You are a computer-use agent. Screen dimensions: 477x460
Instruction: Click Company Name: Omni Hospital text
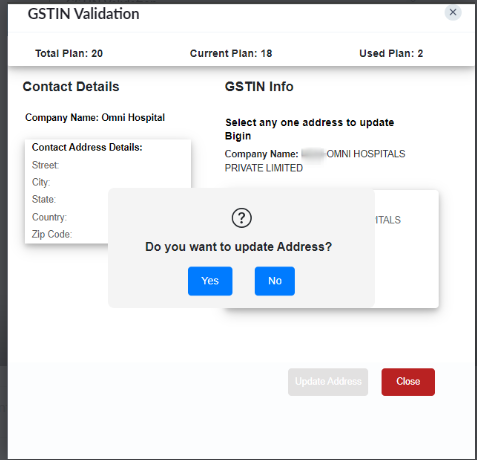coord(95,118)
